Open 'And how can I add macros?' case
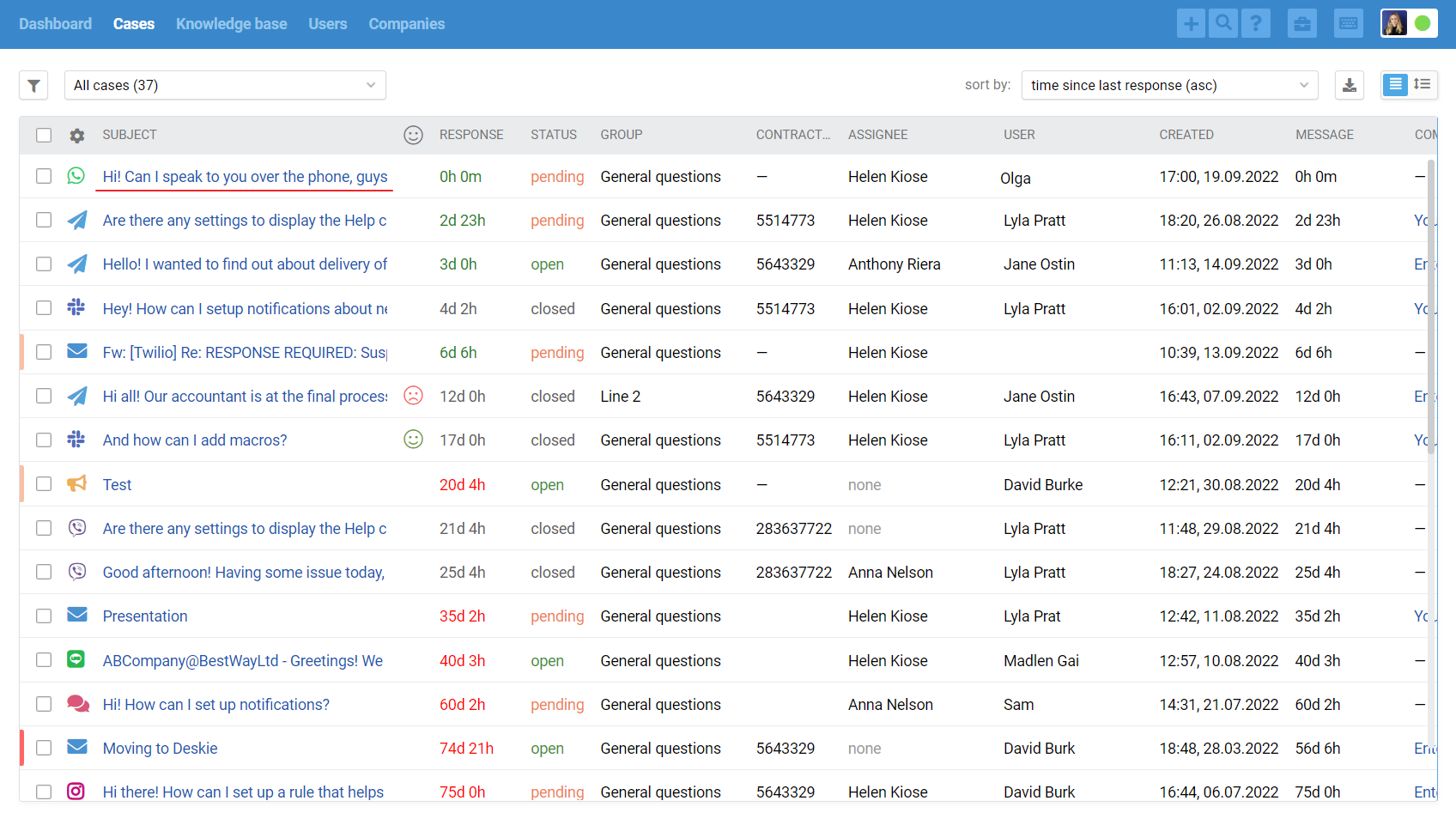The height and width of the screenshot is (819, 1456). point(195,440)
